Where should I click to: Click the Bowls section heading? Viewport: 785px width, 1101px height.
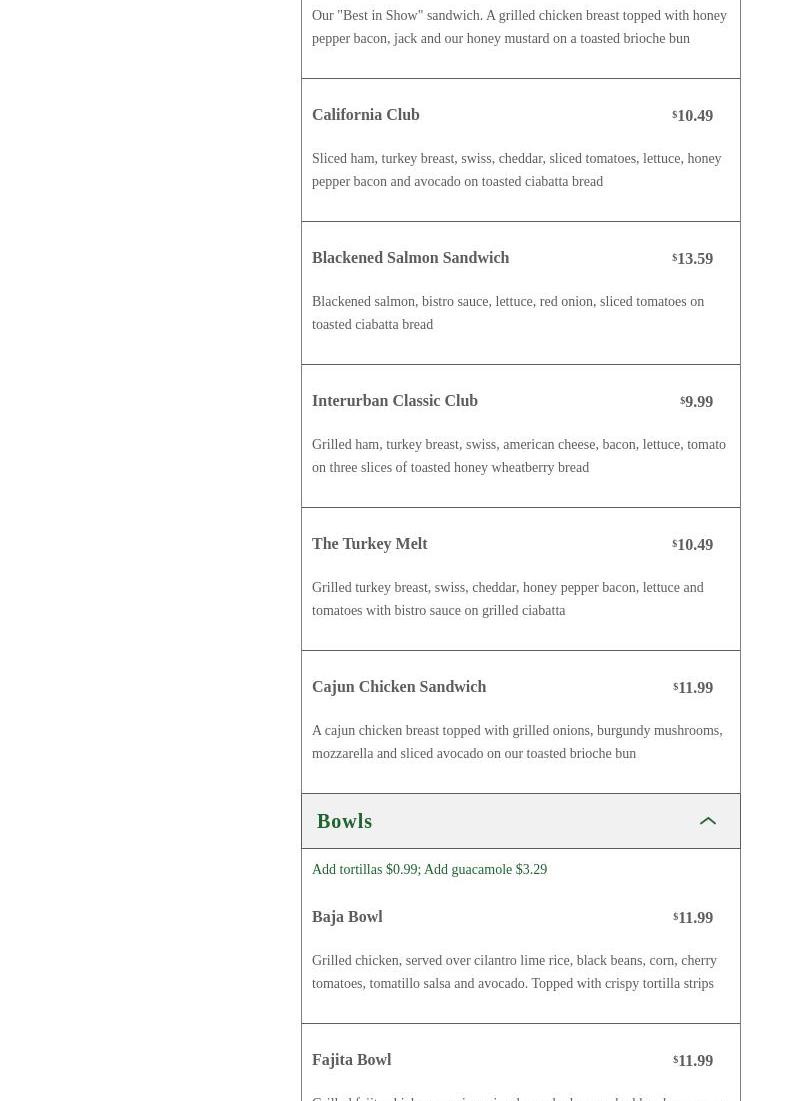pyautogui.click(x=345, y=821)
